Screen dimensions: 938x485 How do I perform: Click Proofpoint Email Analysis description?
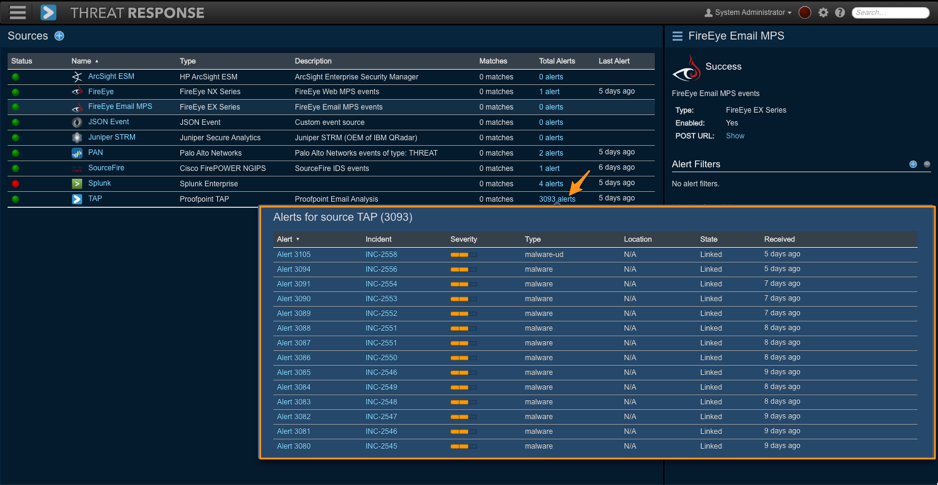click(x=336, y=199)
